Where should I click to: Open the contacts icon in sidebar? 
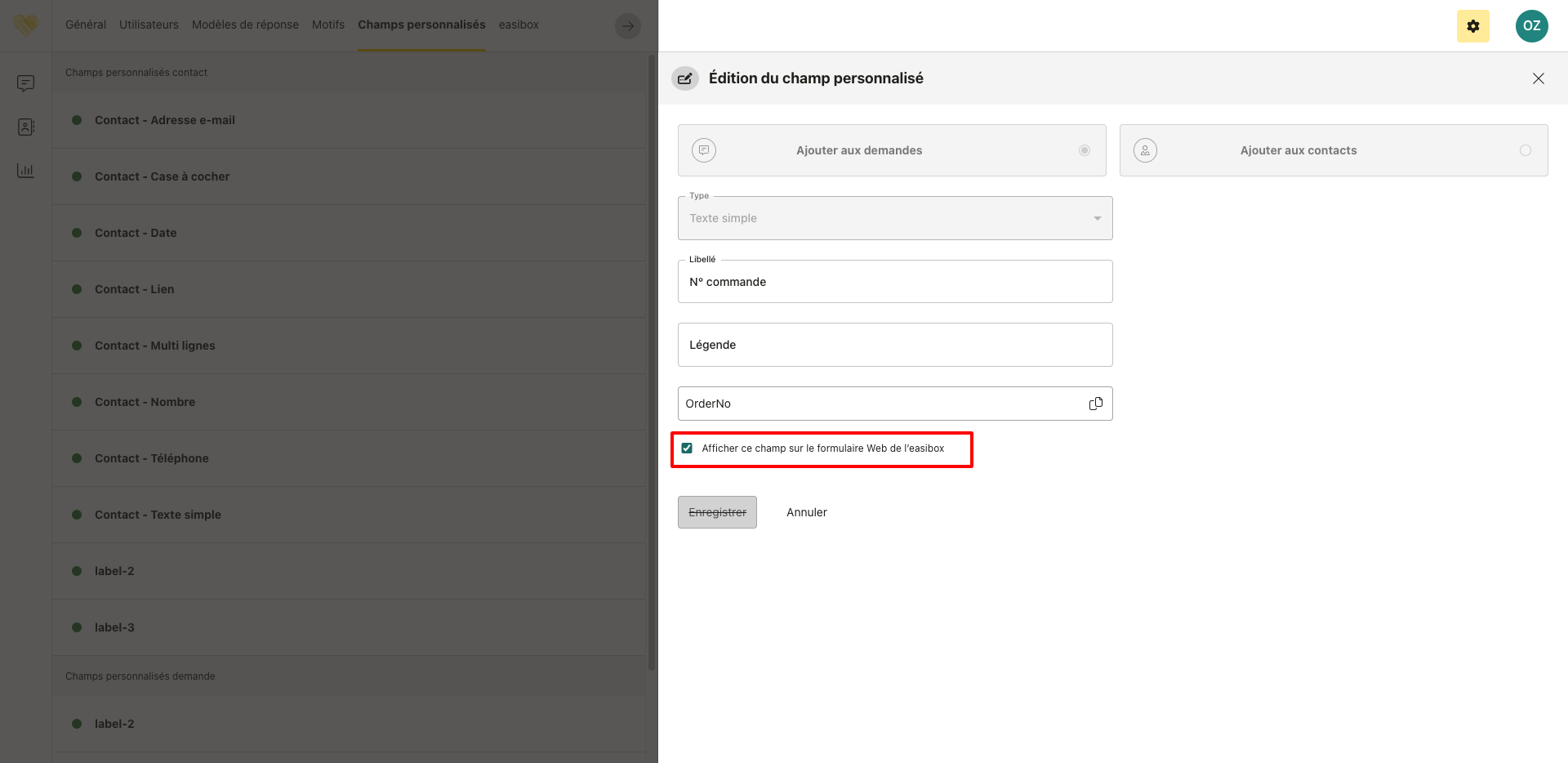point(26,127)
